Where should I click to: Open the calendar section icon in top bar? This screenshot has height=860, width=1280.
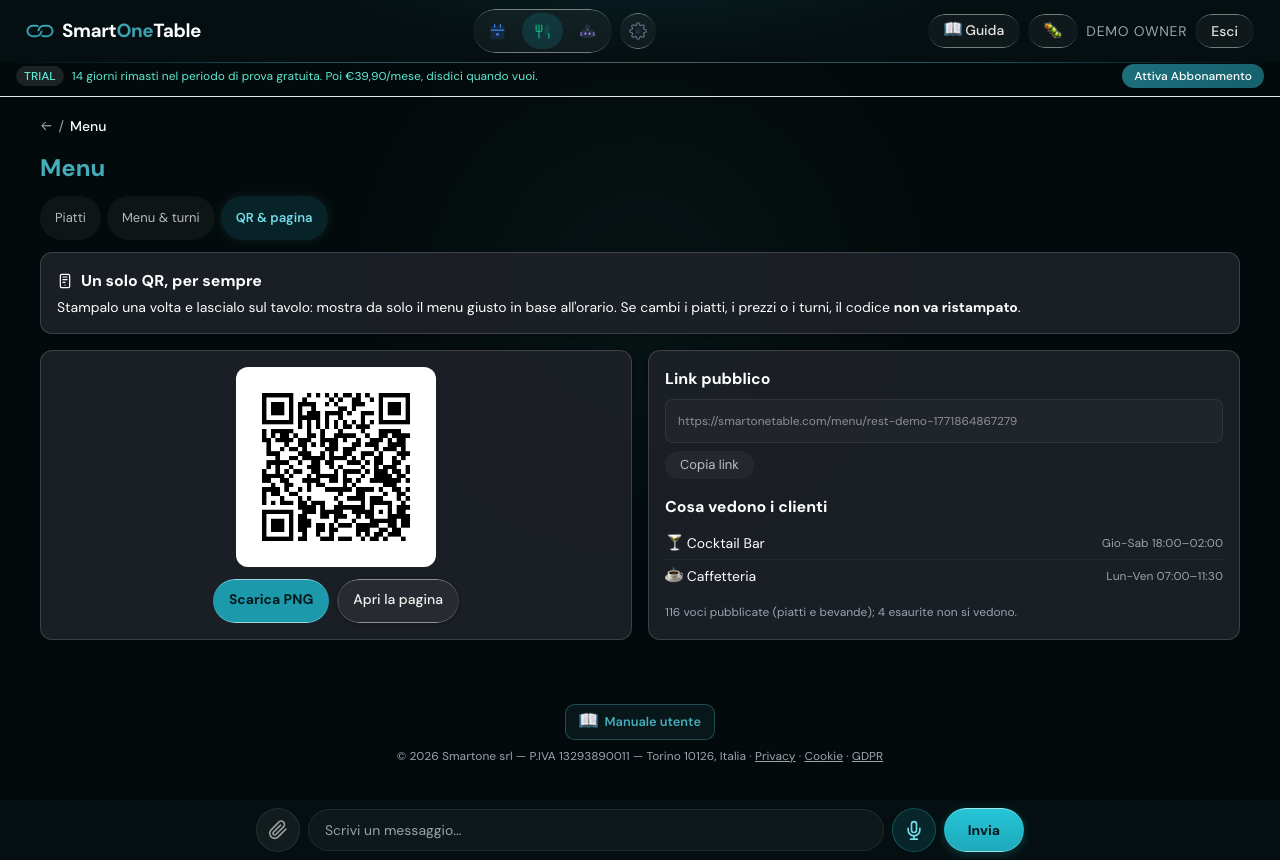pos(497,31)
